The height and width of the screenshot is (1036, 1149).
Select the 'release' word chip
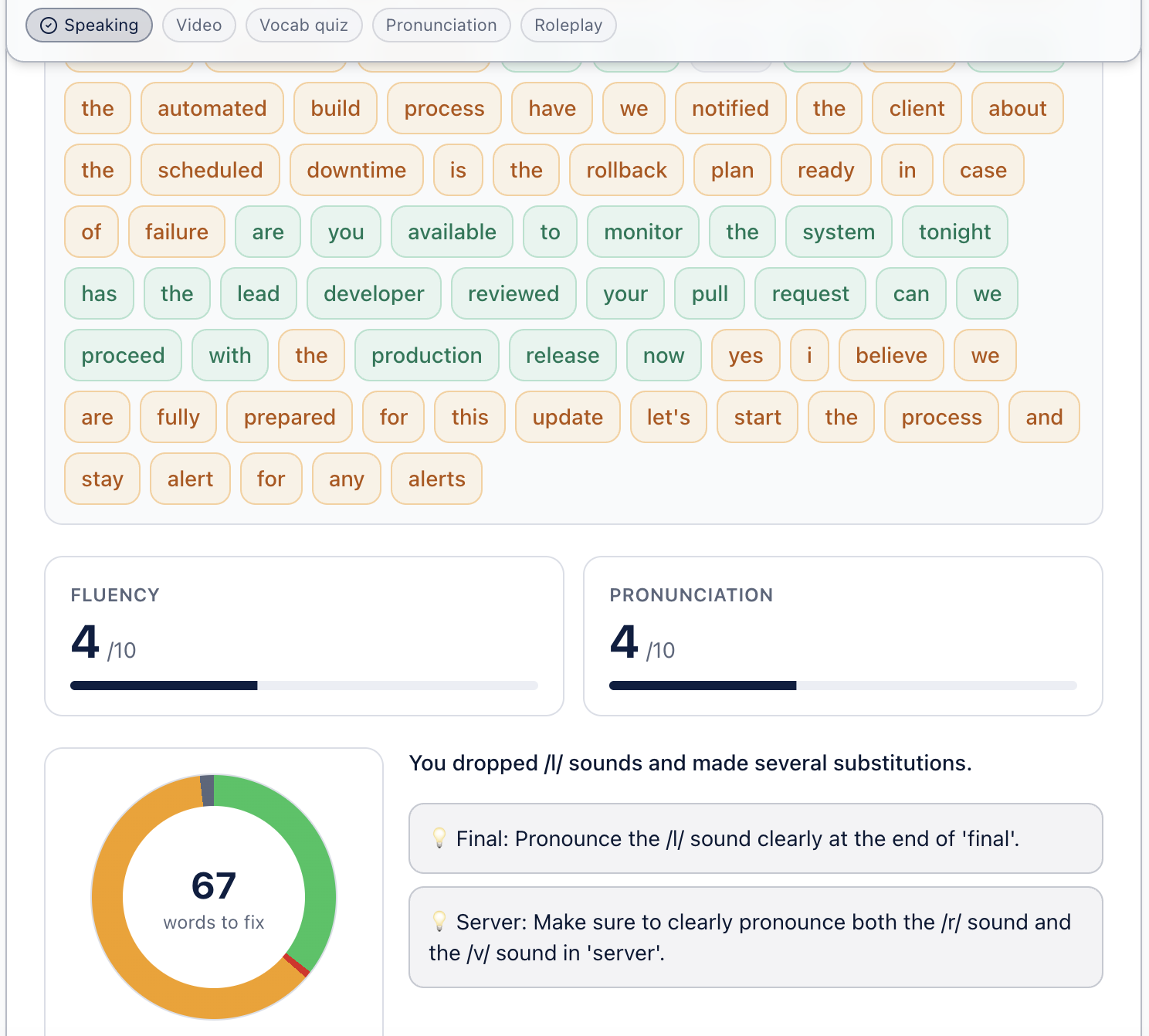pyautogui.click(x=563, y=355)
